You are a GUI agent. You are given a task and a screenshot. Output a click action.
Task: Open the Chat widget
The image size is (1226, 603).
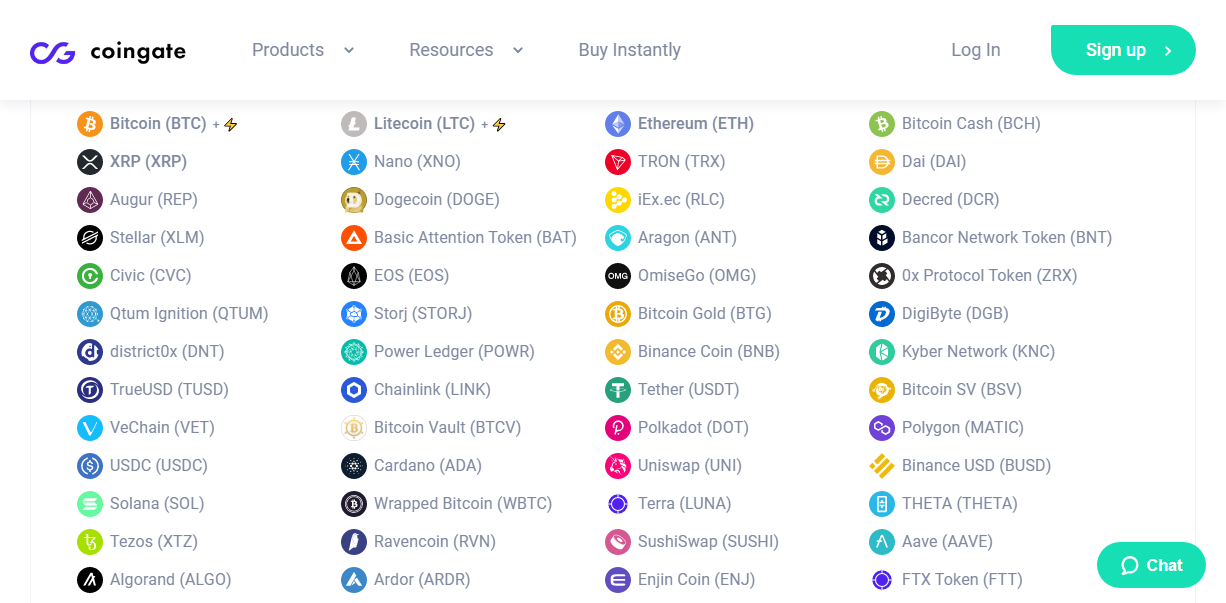pyautogui.click(x=1151, y=565)
